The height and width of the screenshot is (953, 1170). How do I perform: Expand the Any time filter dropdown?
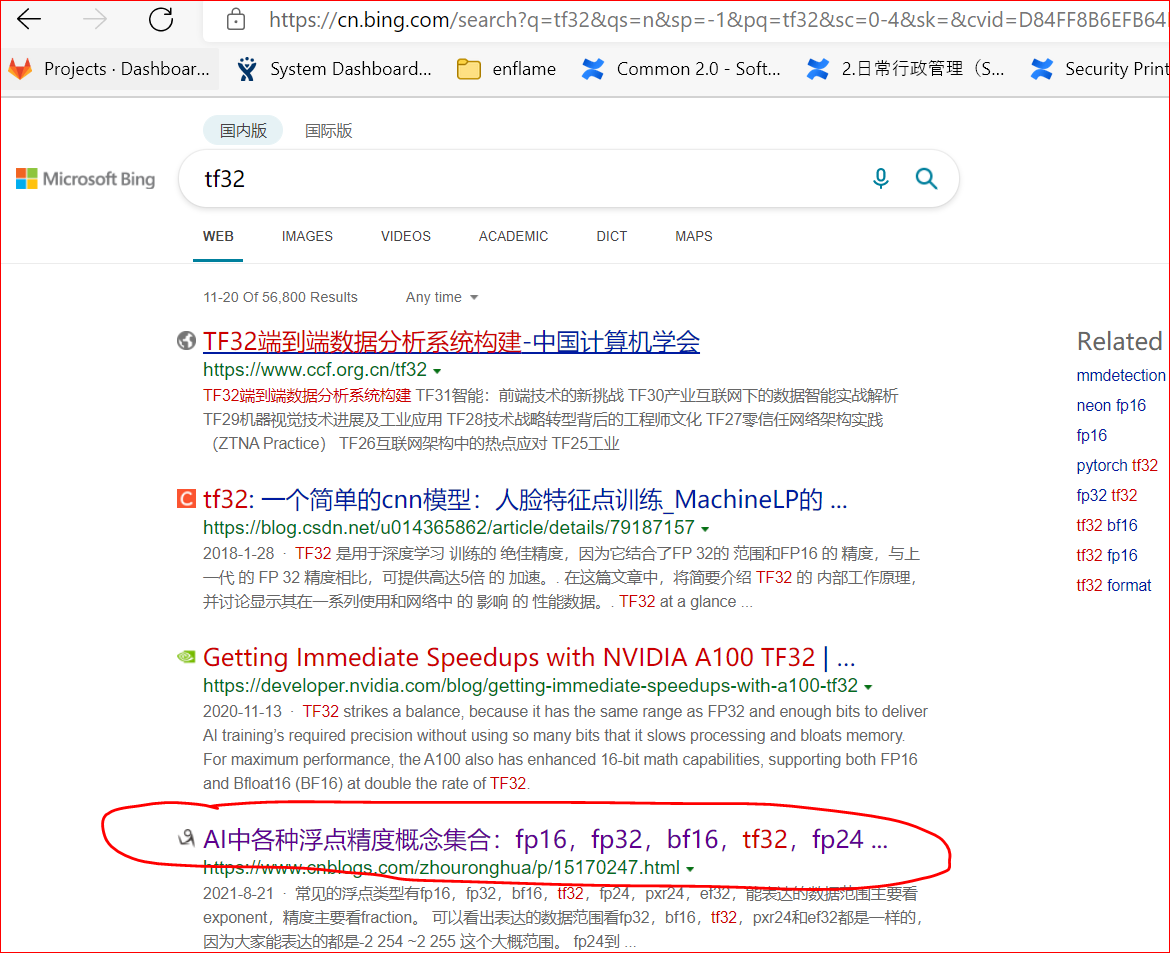(442, 297)
